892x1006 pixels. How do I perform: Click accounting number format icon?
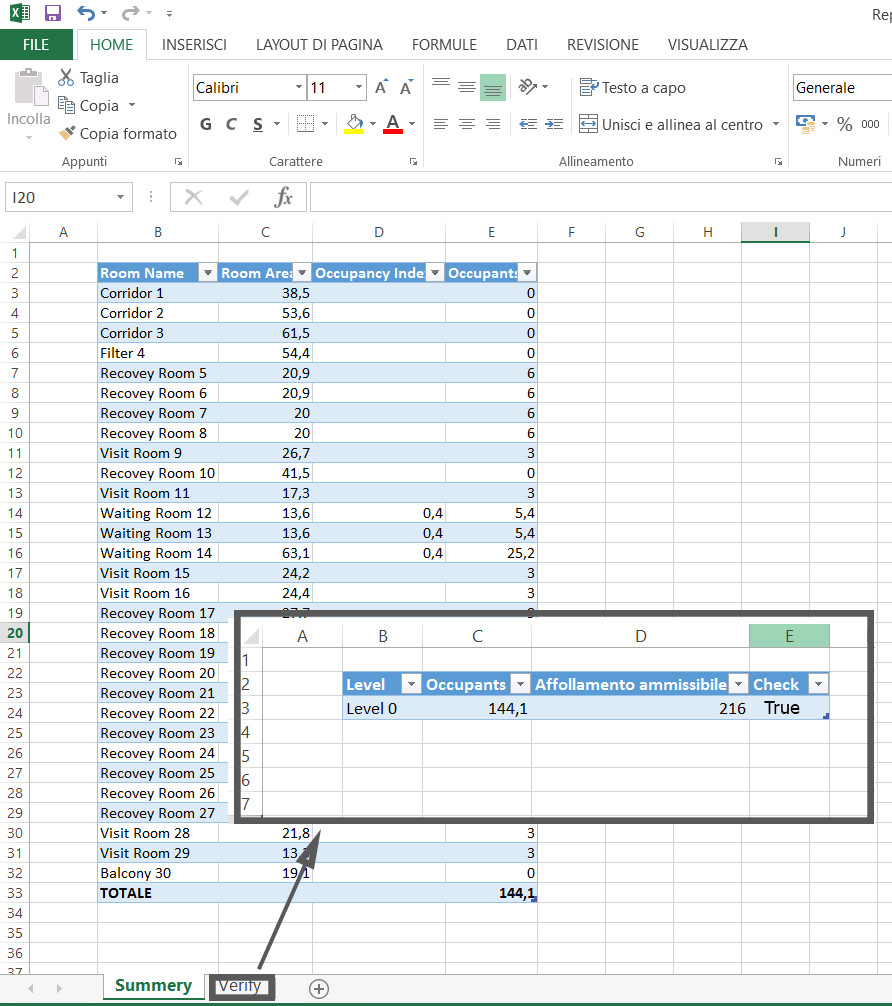[x=805, y=123]
